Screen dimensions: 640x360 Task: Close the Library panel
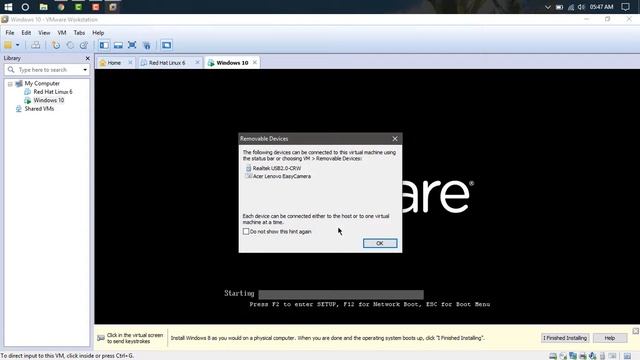click(x=87, y=58)
